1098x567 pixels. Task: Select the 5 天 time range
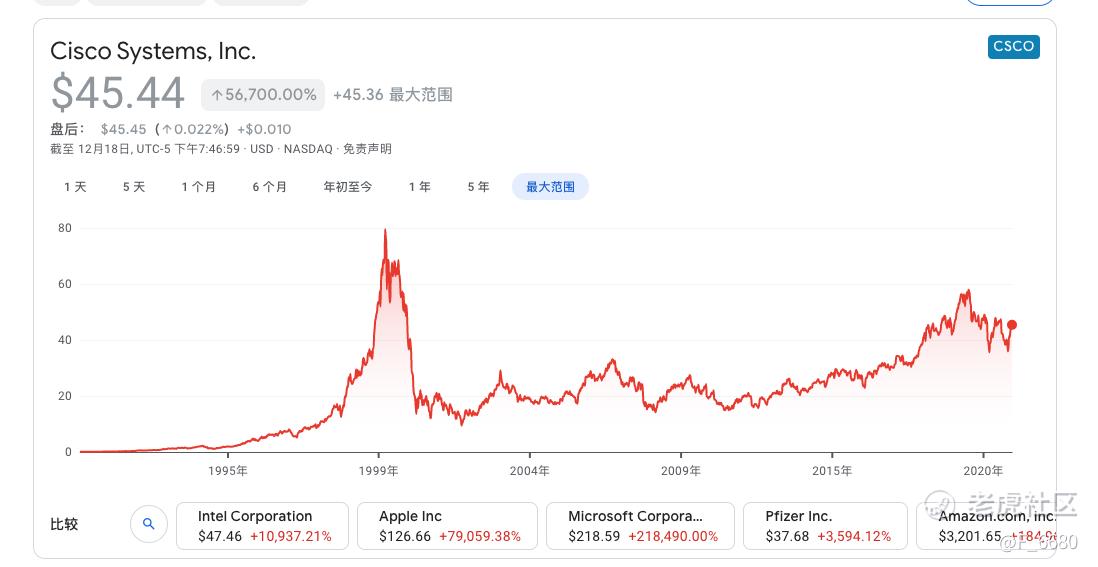coord(134,187)
